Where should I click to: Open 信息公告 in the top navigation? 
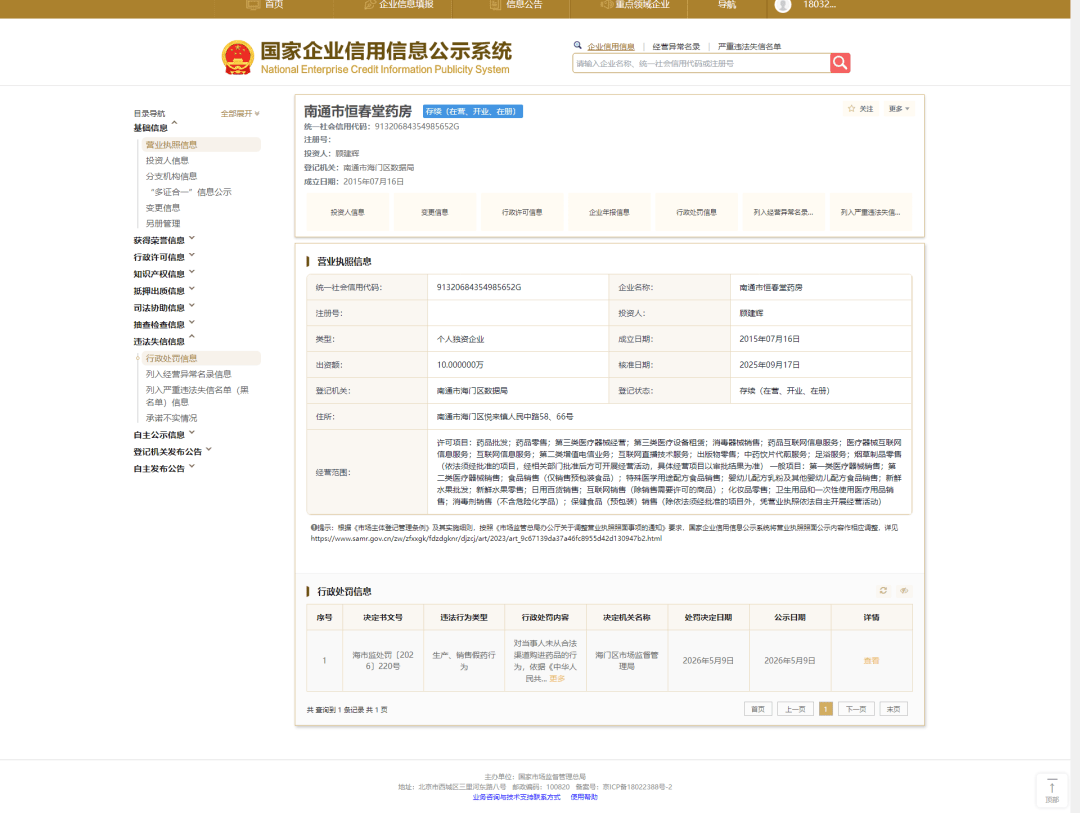tap(516, 5)
